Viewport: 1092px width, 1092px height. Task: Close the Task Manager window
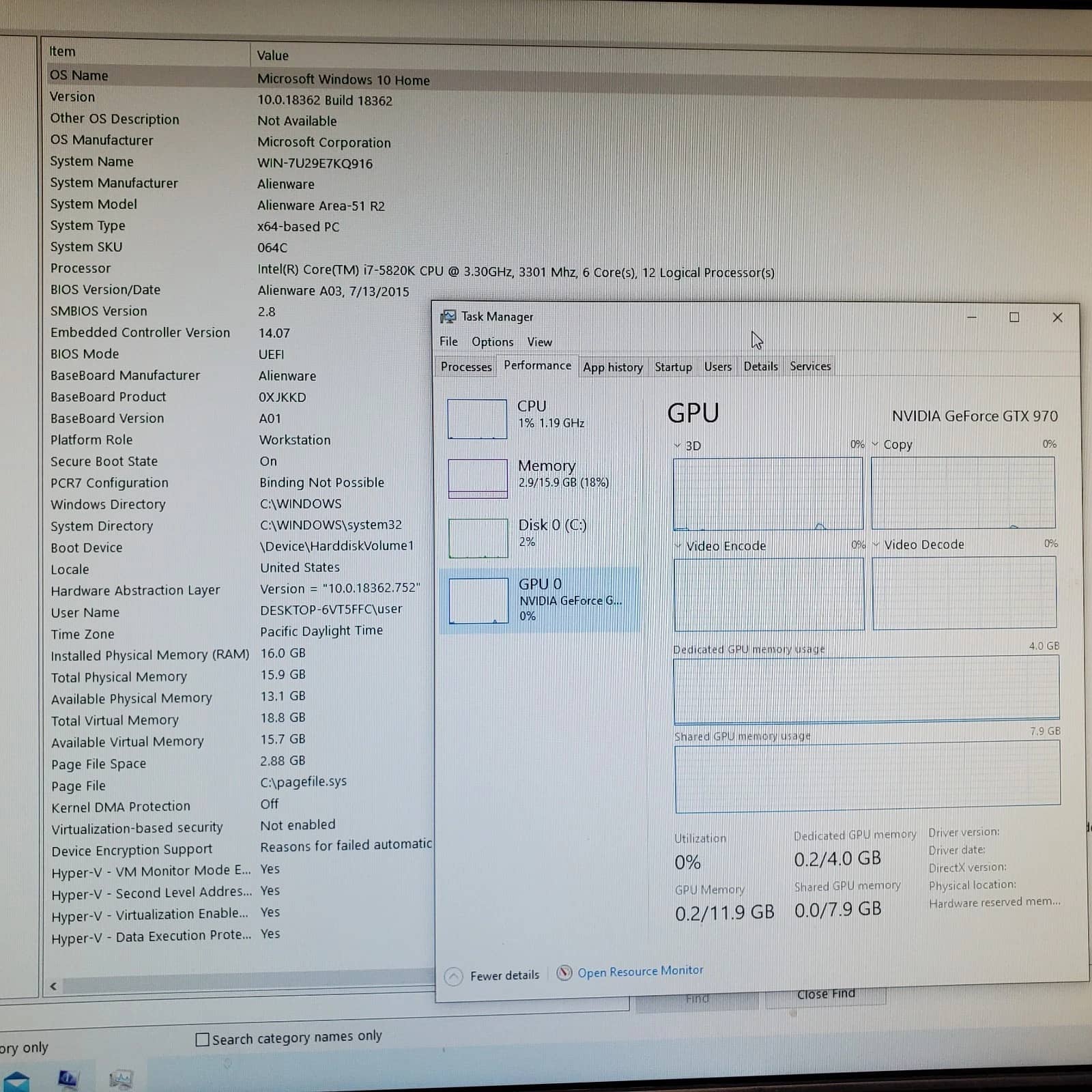(x=1057, y=317)
